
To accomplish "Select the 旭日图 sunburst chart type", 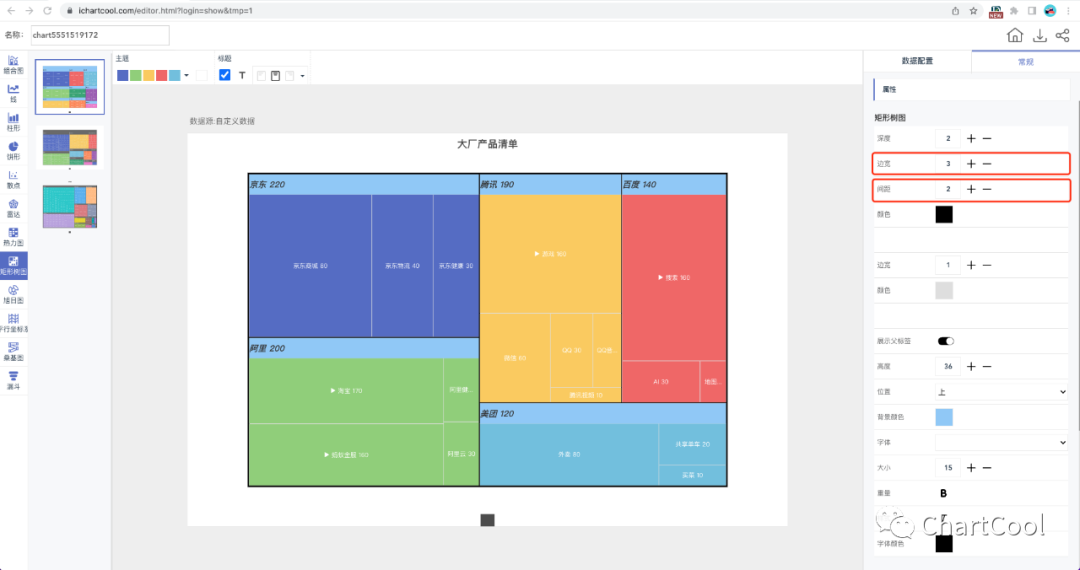I will click(x=13, y=295).
